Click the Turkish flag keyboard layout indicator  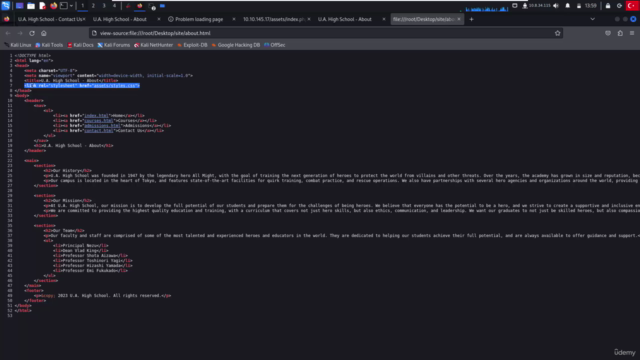coord(631,6)
